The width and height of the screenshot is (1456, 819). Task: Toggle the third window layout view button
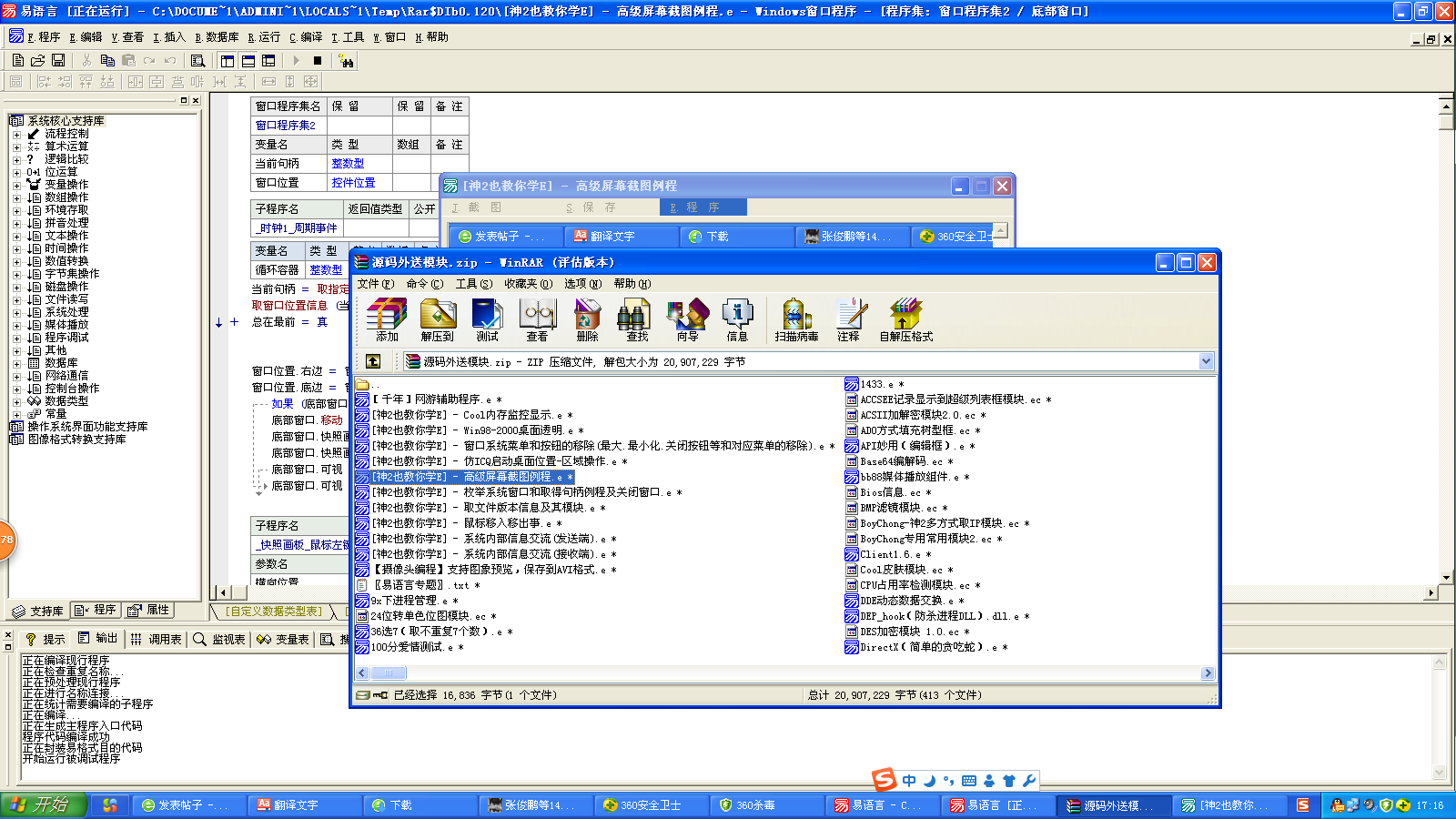click(x=268, y=61)
